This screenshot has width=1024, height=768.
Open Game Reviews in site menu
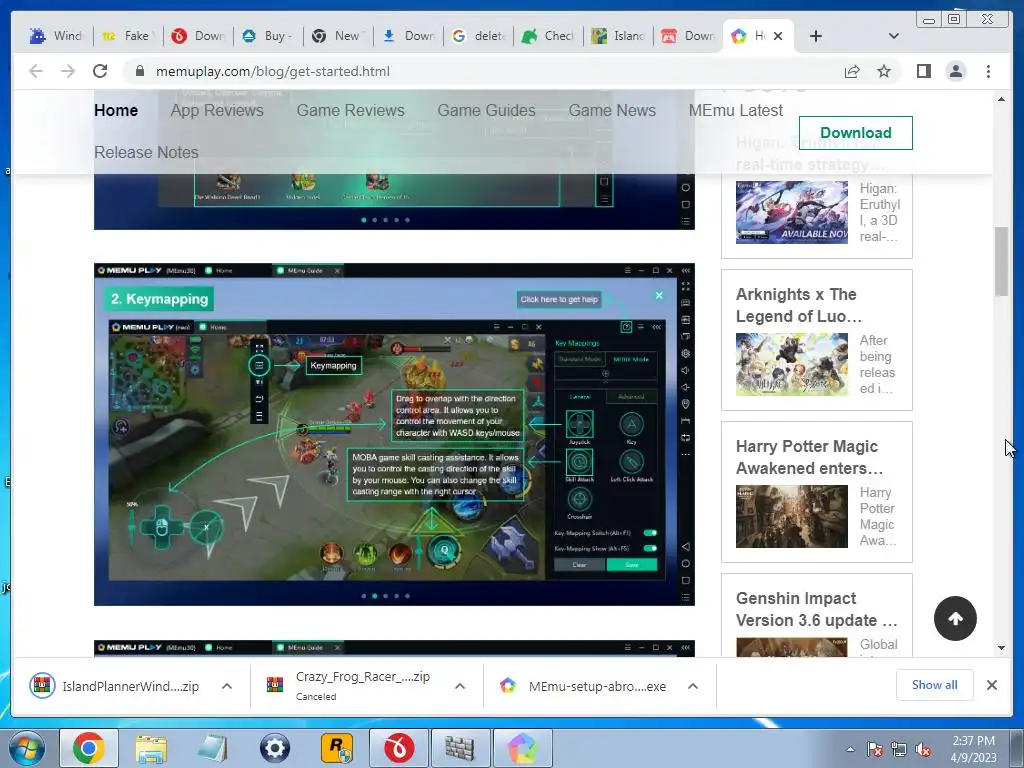click(x=351, y=110)
